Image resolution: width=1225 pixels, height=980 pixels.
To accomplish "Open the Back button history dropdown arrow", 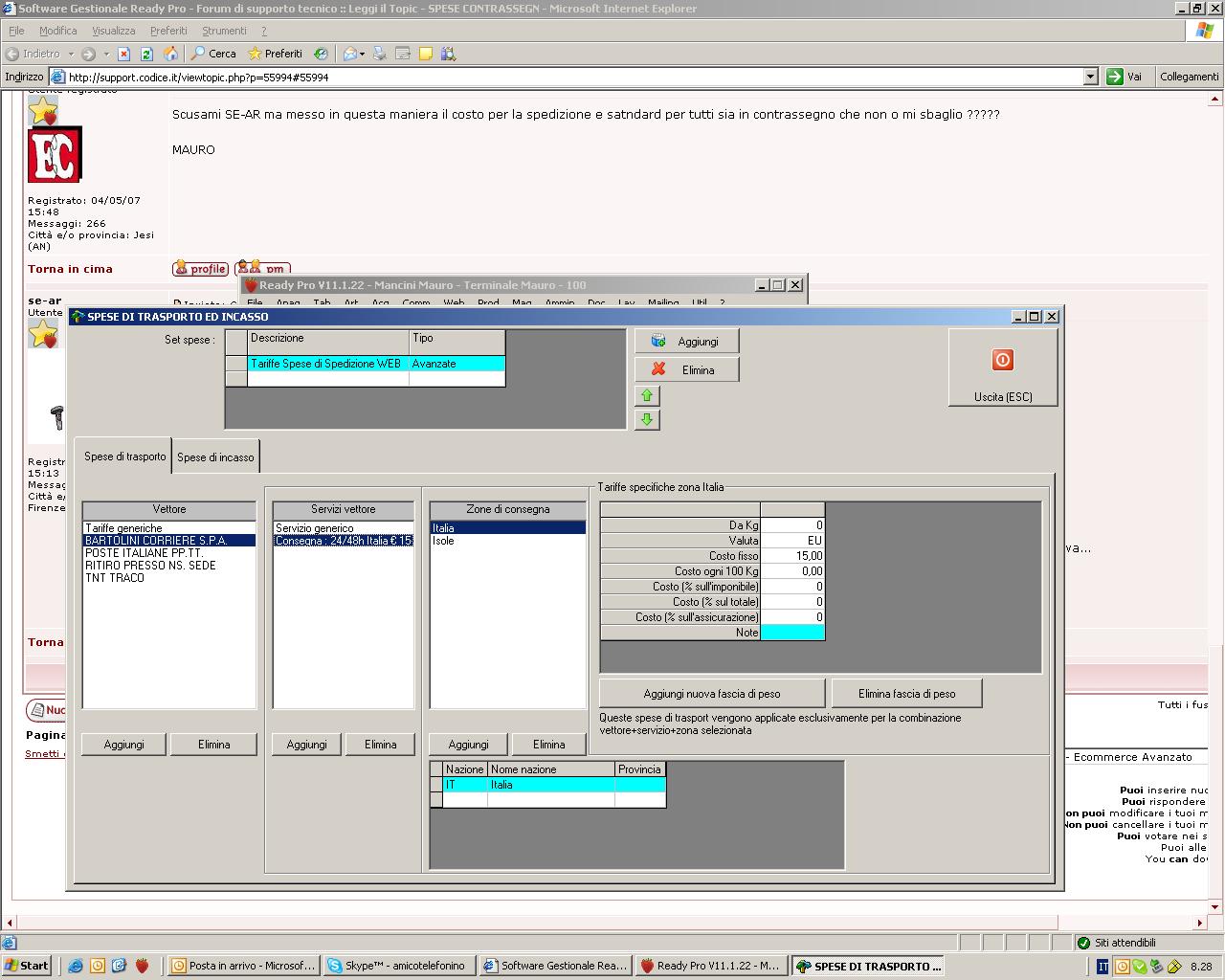I will coord(71,54).
